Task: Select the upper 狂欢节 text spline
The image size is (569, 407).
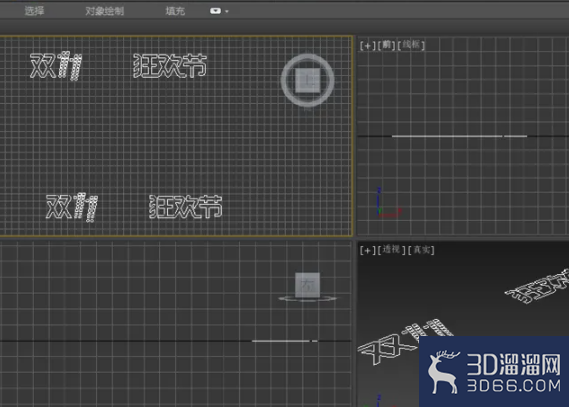Action: coord(170,66)
